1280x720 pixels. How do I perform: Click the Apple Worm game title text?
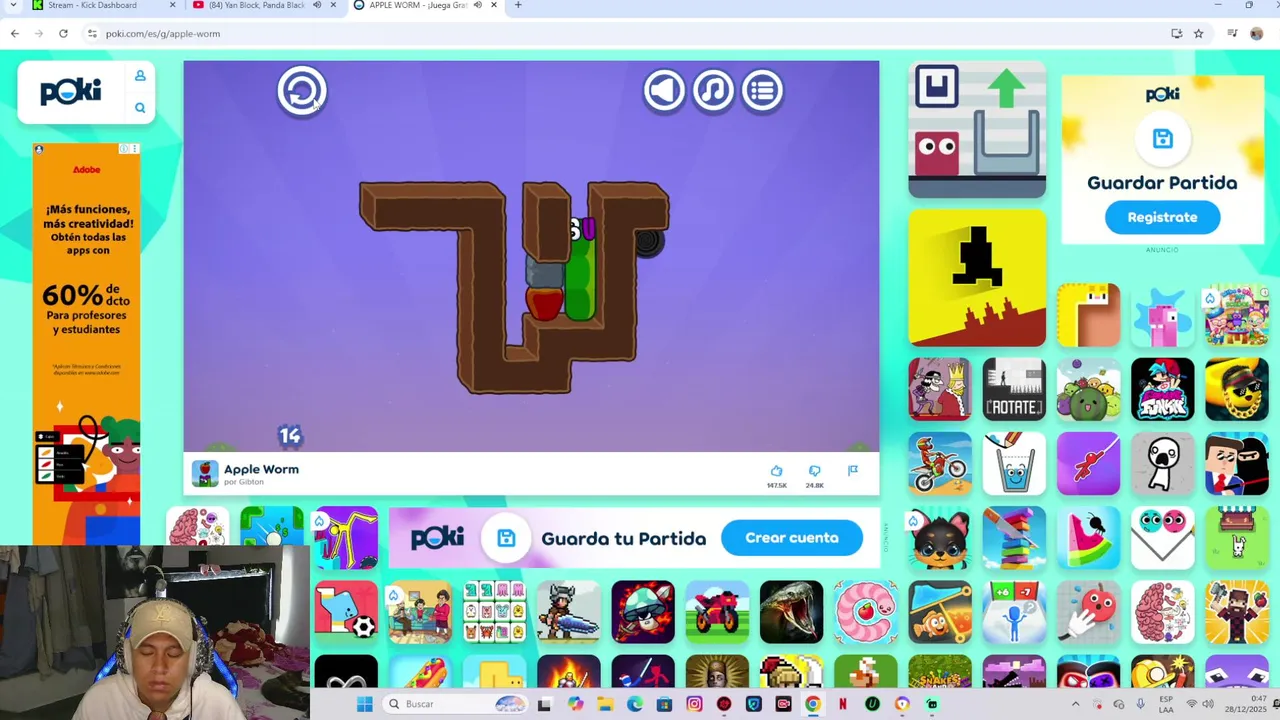click(x=261, y=469)
